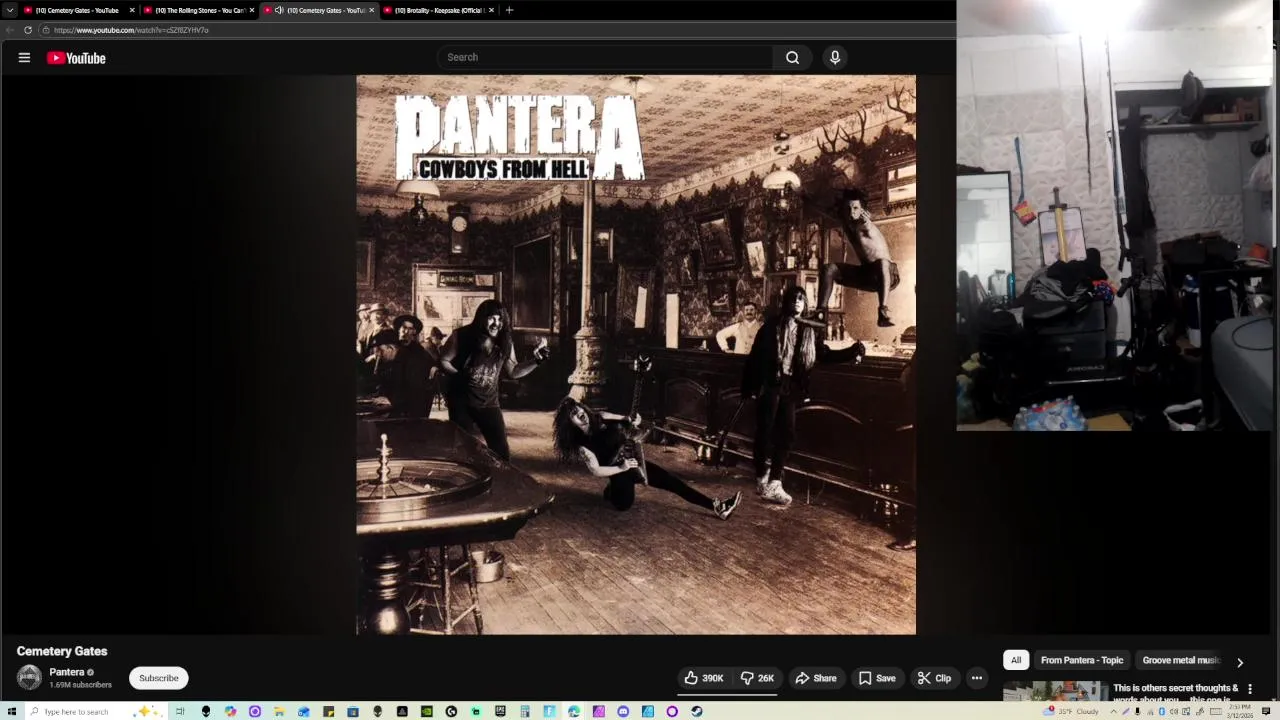
Task: Open the Epic Games launcher on taskbar
Action: tap(500, 711)
